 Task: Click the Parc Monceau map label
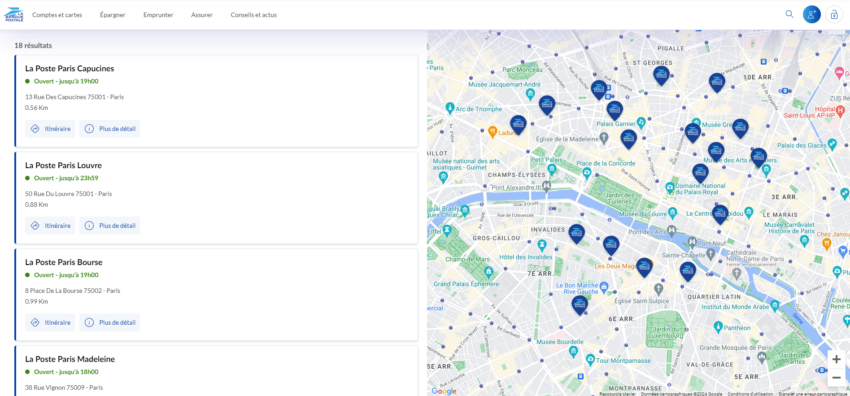pos(522,69)
